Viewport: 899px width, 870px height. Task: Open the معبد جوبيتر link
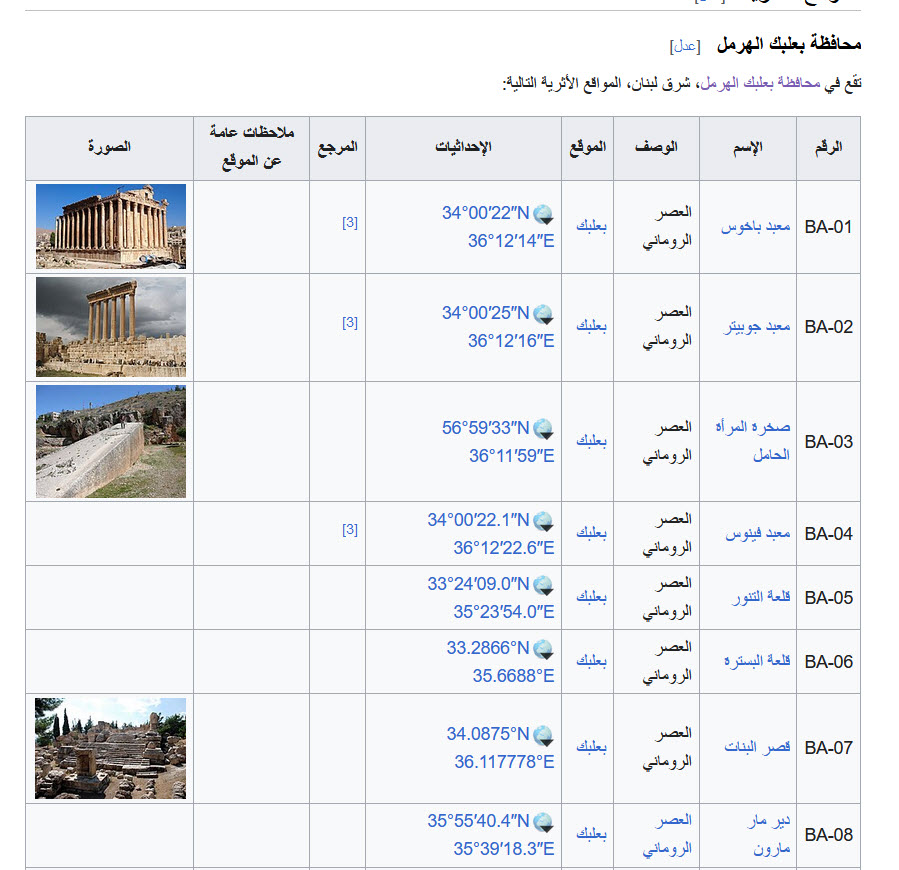coord(756,327)
